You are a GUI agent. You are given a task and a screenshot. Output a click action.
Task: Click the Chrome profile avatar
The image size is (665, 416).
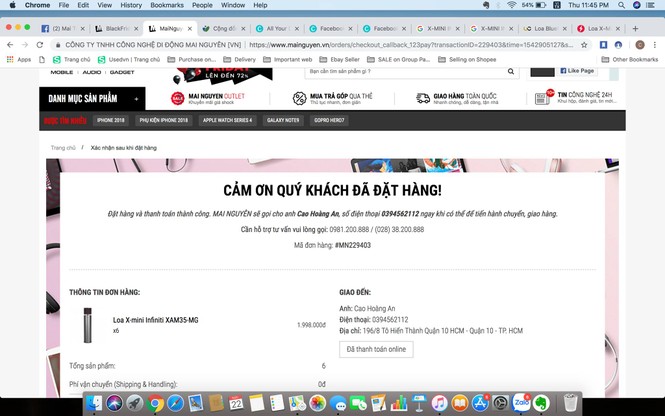[640, 45]
